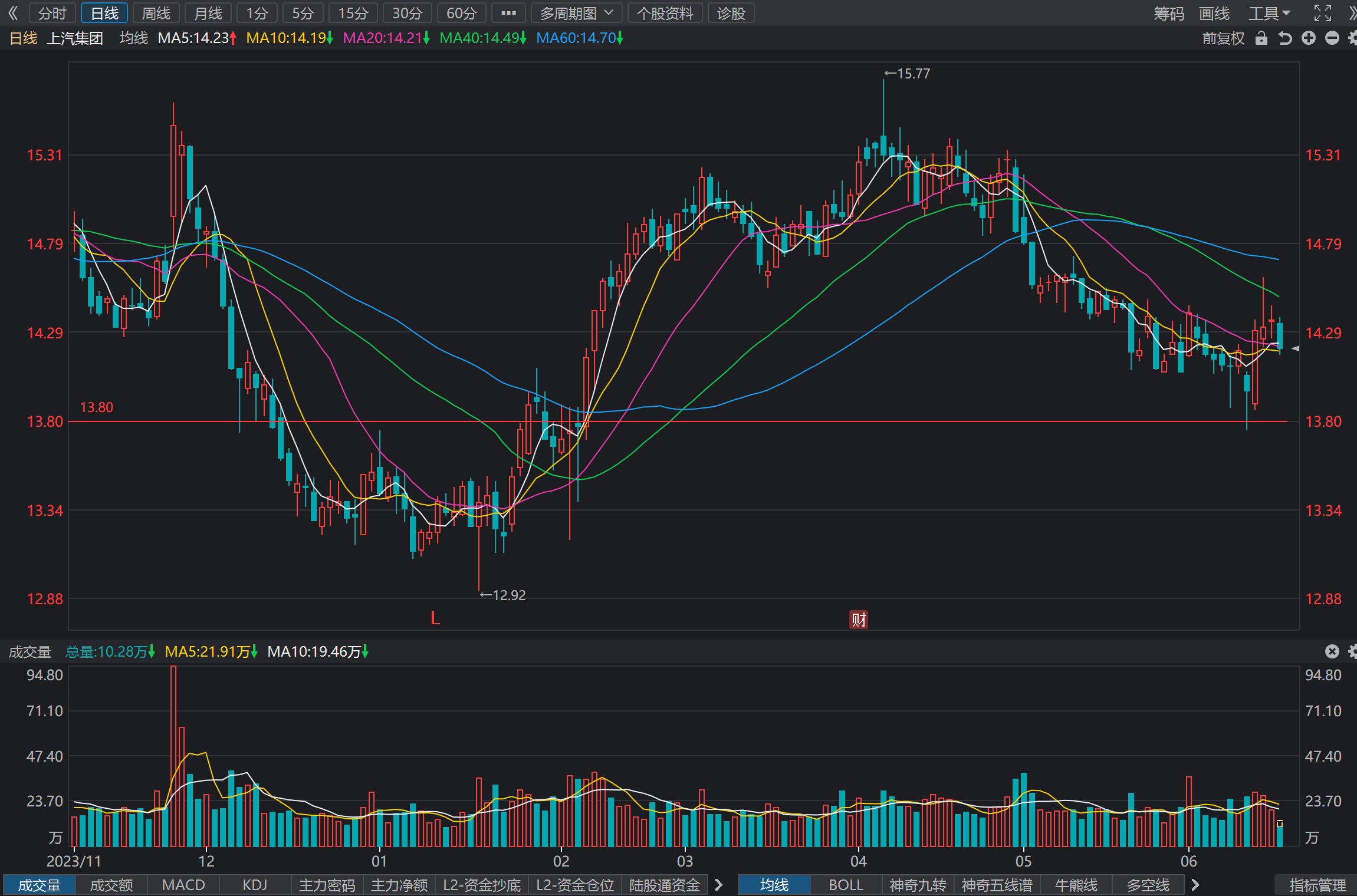The image size is (1357, 896).
Task: Switch to 成交额 sub-indicator
Action: tap(111, 885)
